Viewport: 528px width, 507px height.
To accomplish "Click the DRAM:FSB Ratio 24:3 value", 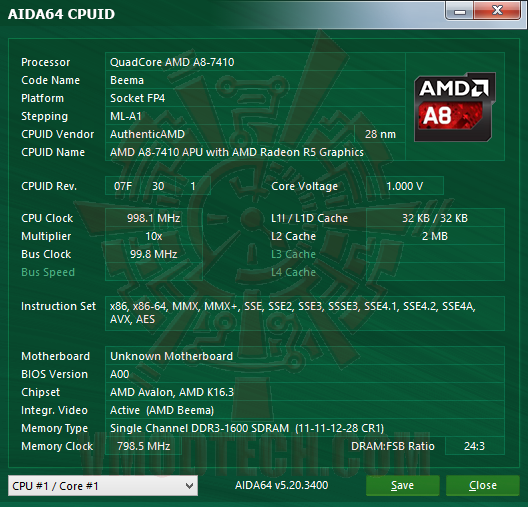I will click(474, 446).
